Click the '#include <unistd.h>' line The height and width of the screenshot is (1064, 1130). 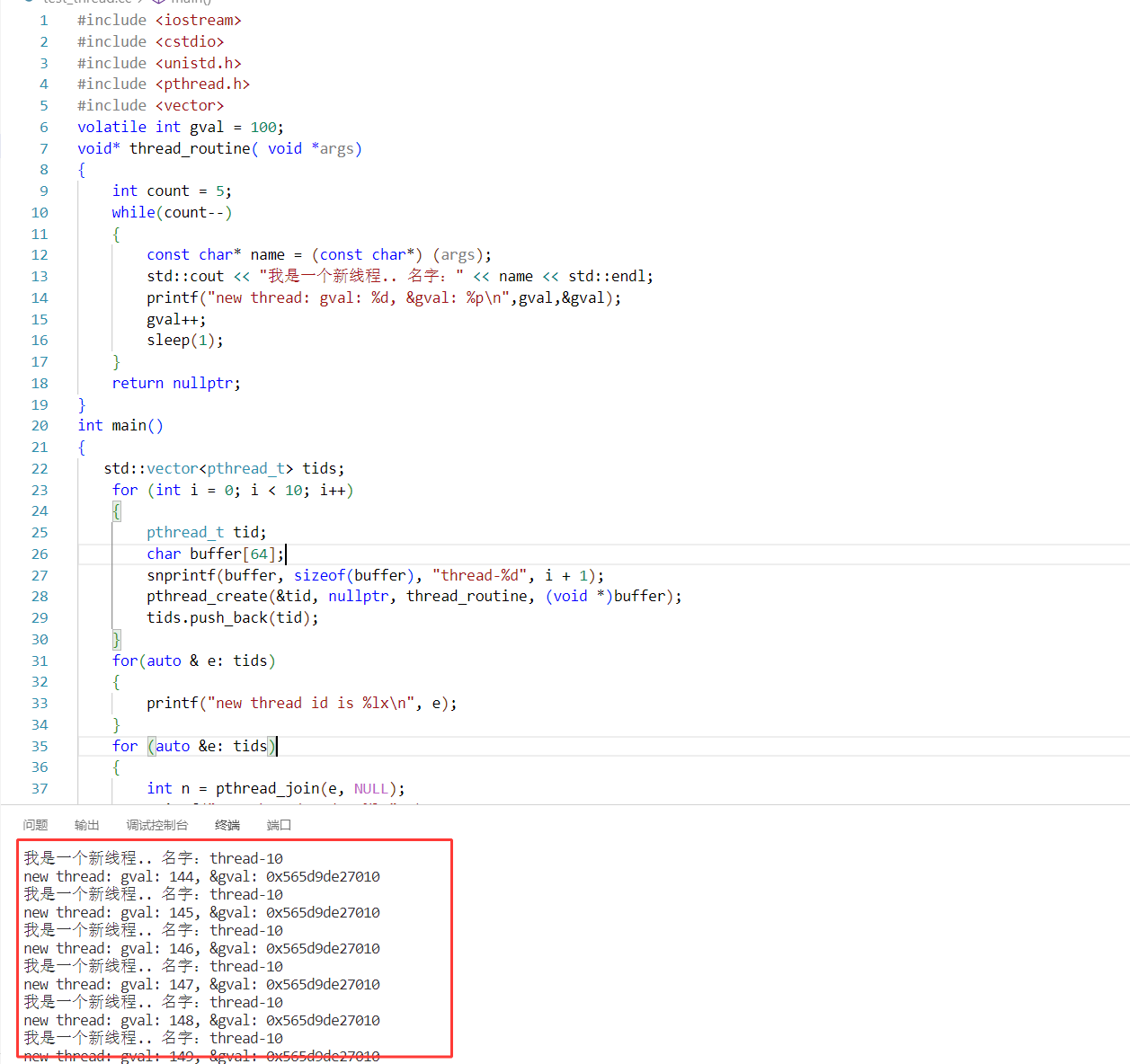click(159, 63)
